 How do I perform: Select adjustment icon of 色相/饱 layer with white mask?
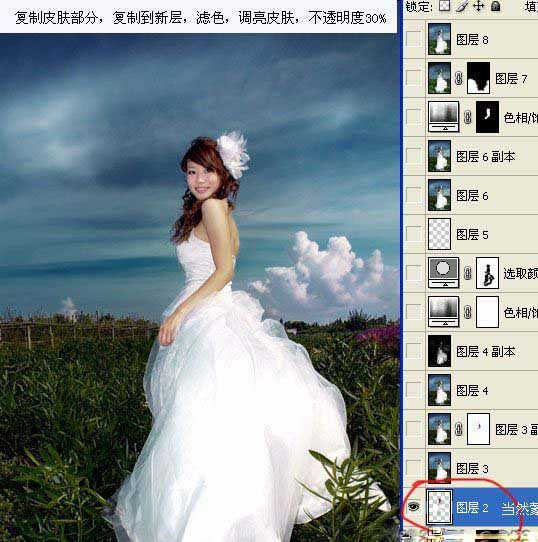click(x=444, y=312)
